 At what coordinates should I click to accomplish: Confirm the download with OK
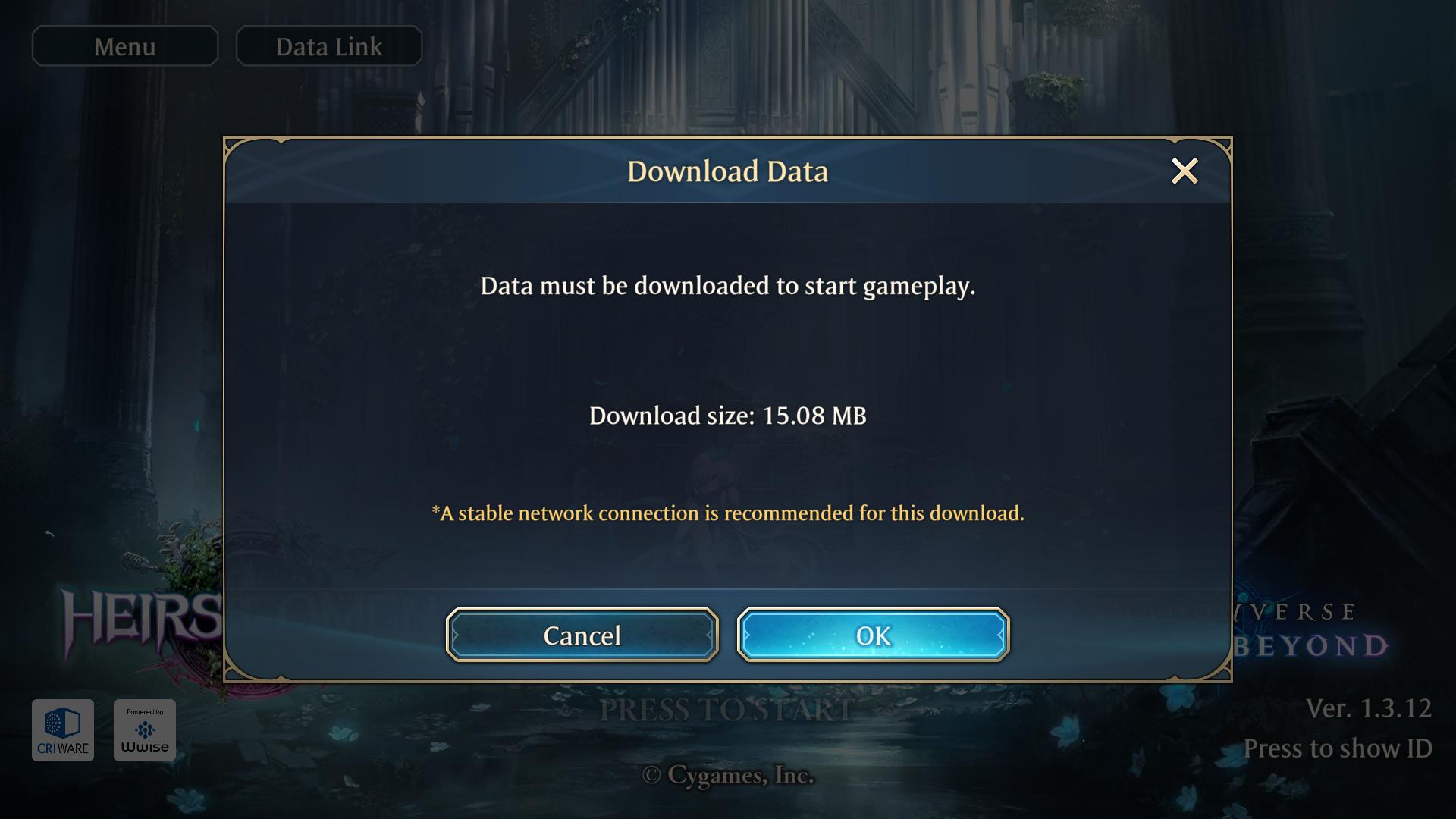(x=873, y=635)
